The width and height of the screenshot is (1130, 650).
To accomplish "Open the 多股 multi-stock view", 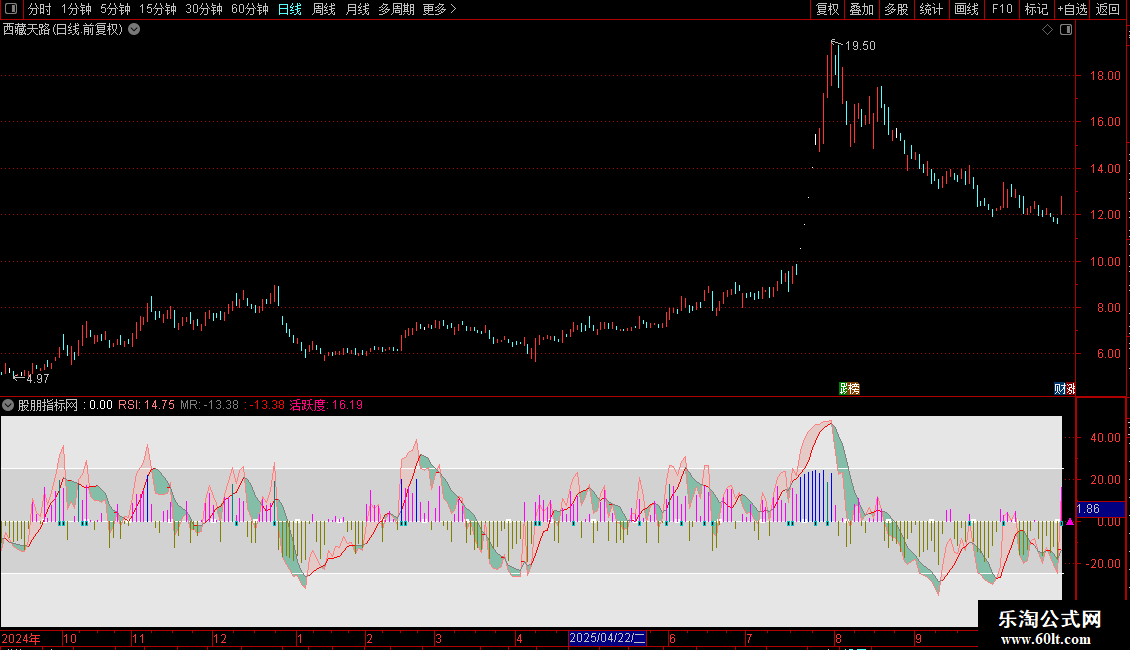I will tap(896, 9).
